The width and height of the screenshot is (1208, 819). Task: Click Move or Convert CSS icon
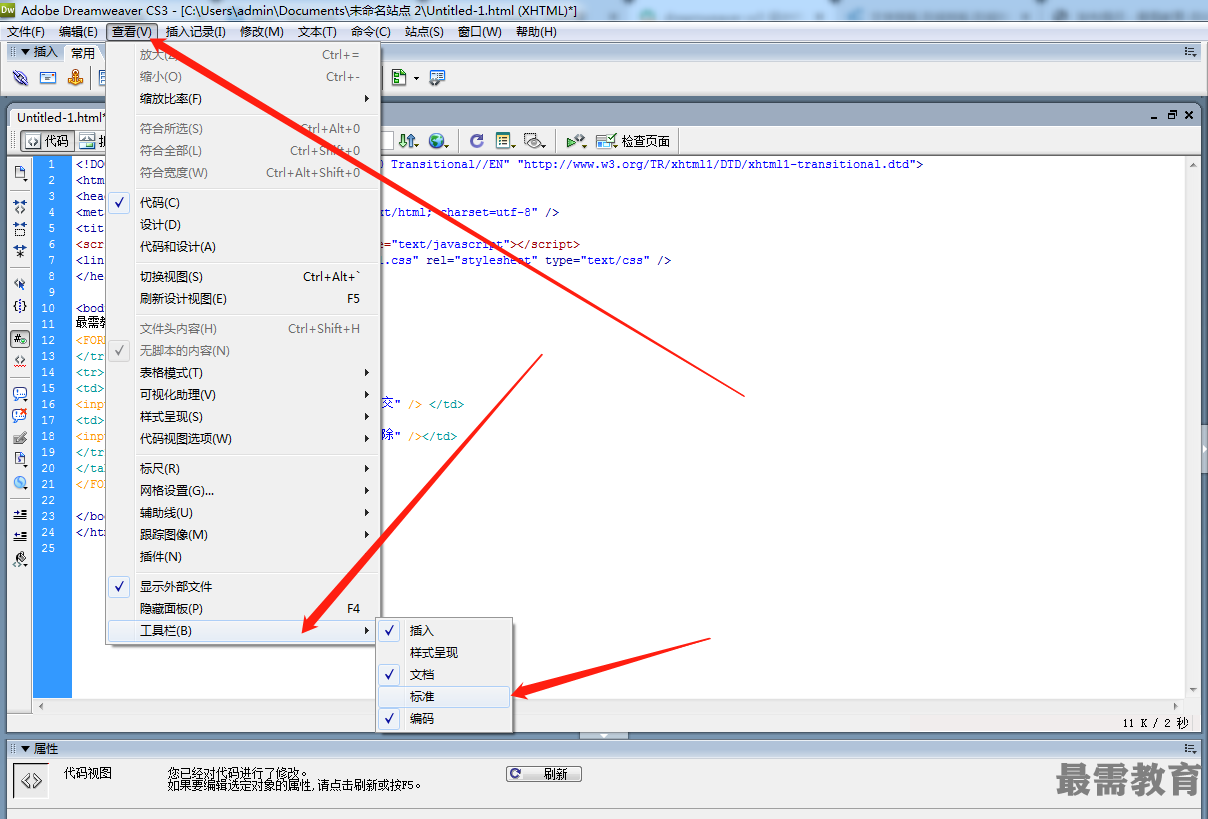tap(20, 482)
